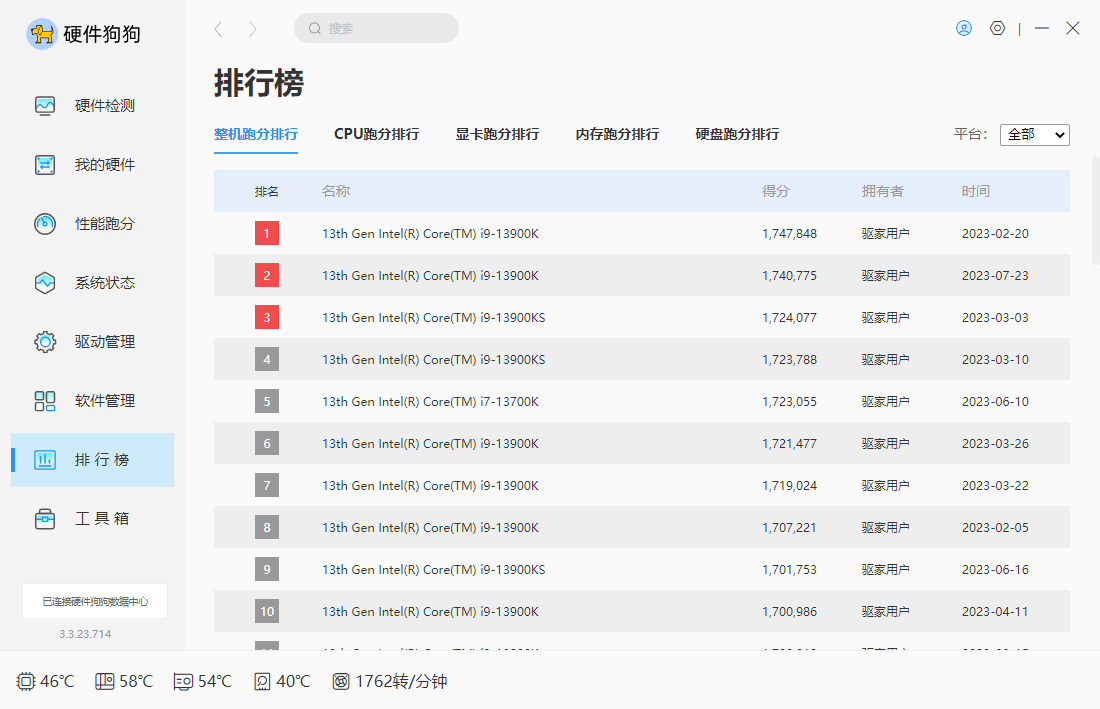1100x709 pixels.
Task: Click the motherboard temperature icon showing 58℃
Action: [x=103, y=681]
